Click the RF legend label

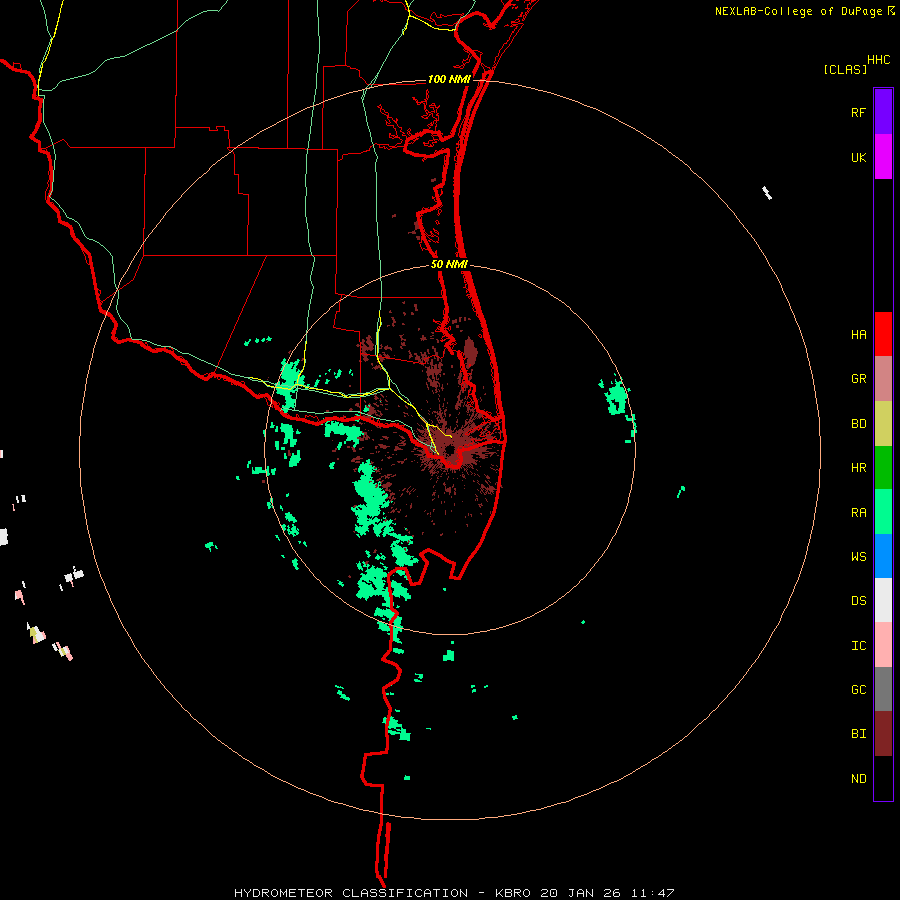[x=858, y=112]
